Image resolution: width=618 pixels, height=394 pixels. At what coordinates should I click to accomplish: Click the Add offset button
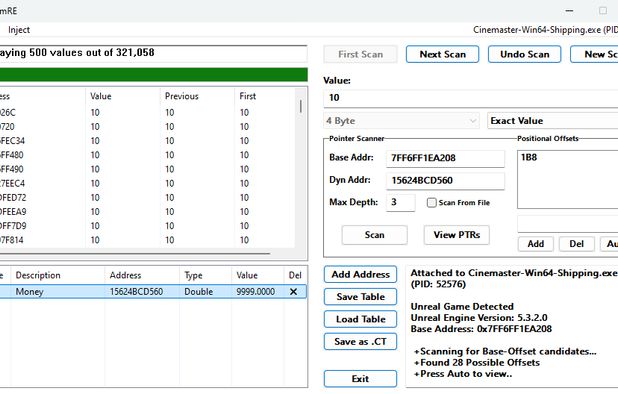coord(536,244)
